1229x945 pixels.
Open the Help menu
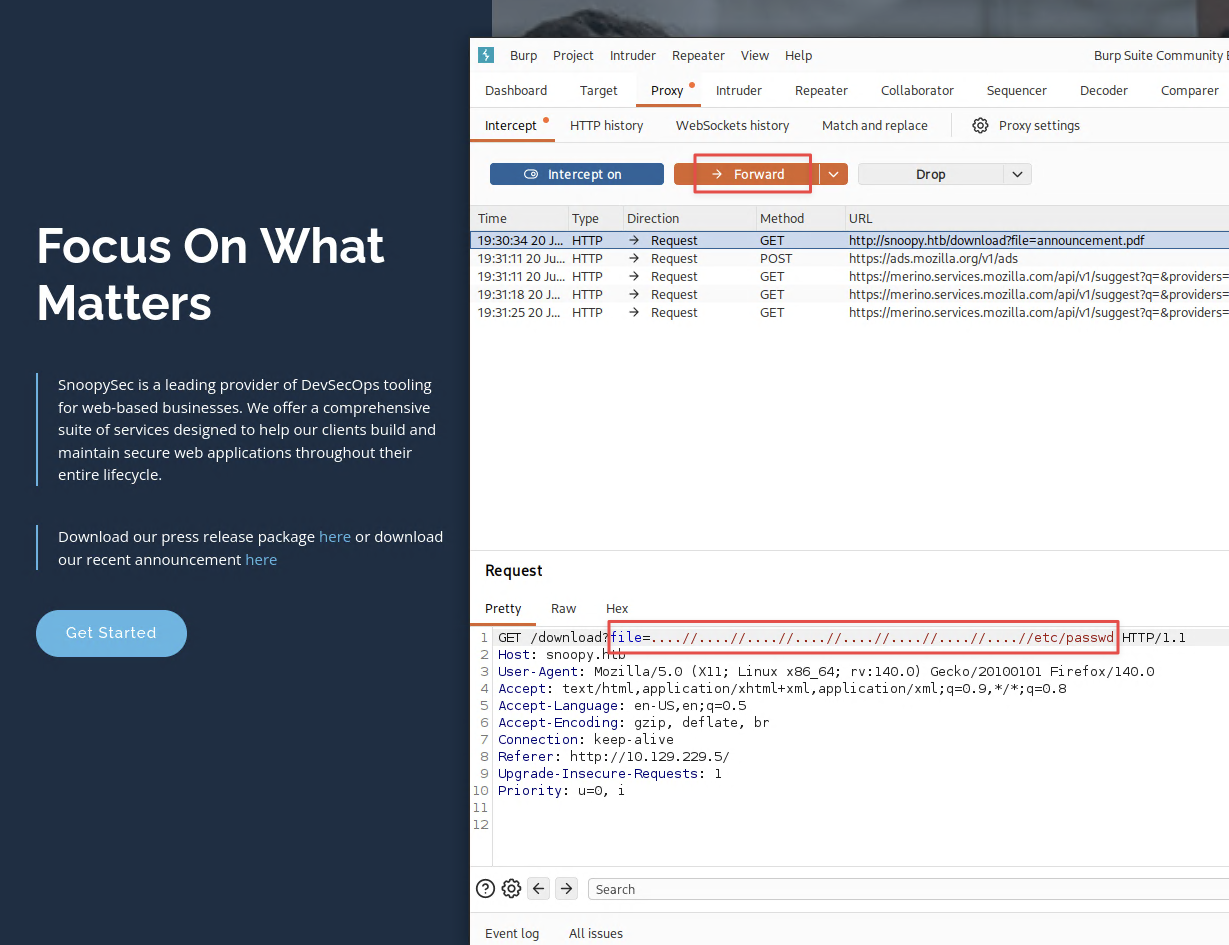click(798, 55)
